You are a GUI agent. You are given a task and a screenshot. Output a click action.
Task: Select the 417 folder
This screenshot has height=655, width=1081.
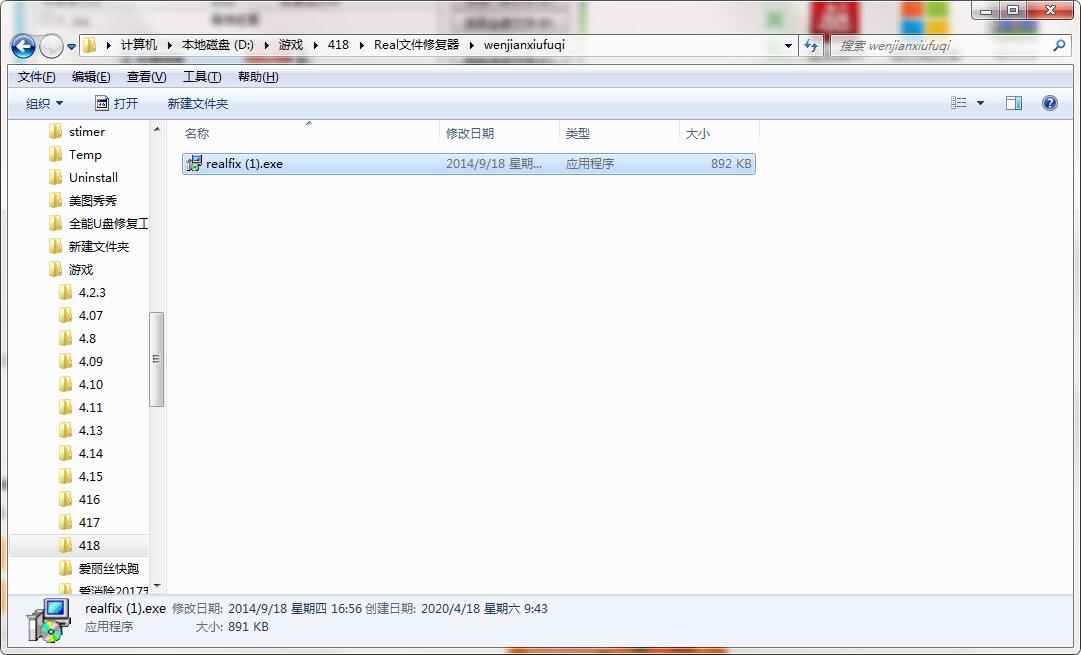pyautogui.click(x=89, y=522)
